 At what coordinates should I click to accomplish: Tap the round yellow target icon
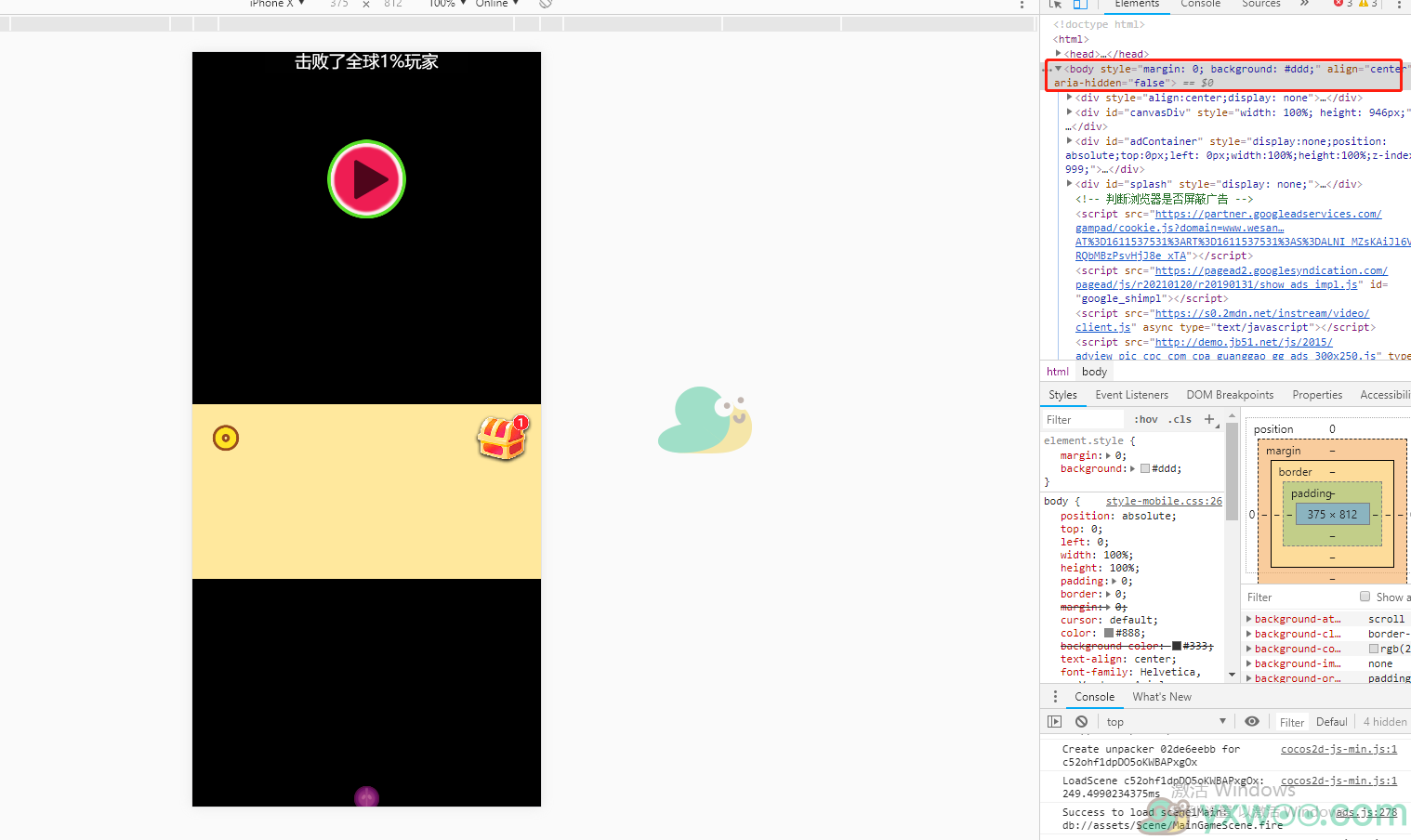226,438
